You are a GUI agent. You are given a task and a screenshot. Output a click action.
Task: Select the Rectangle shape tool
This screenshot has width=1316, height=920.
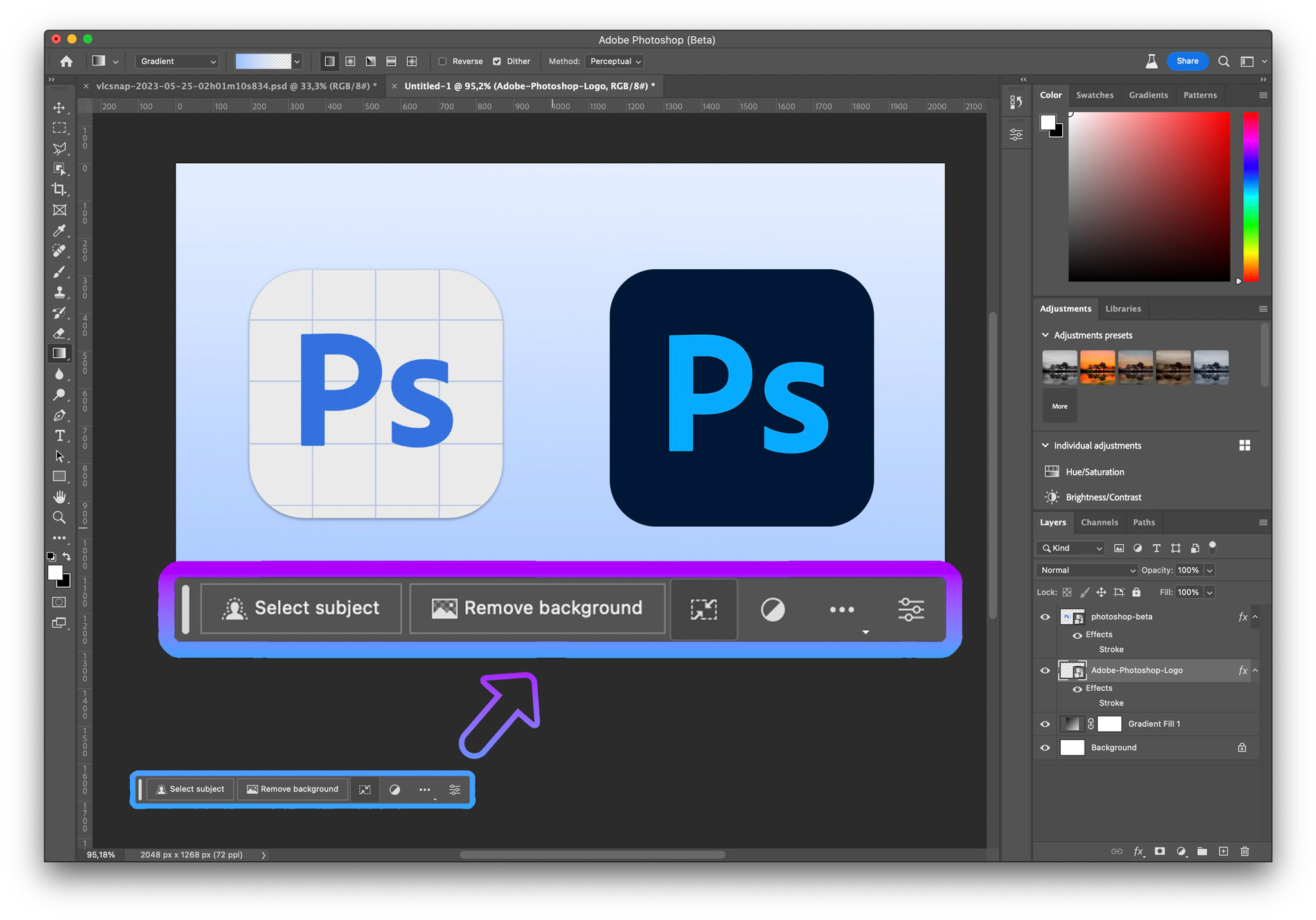click(x=59, y=477)
